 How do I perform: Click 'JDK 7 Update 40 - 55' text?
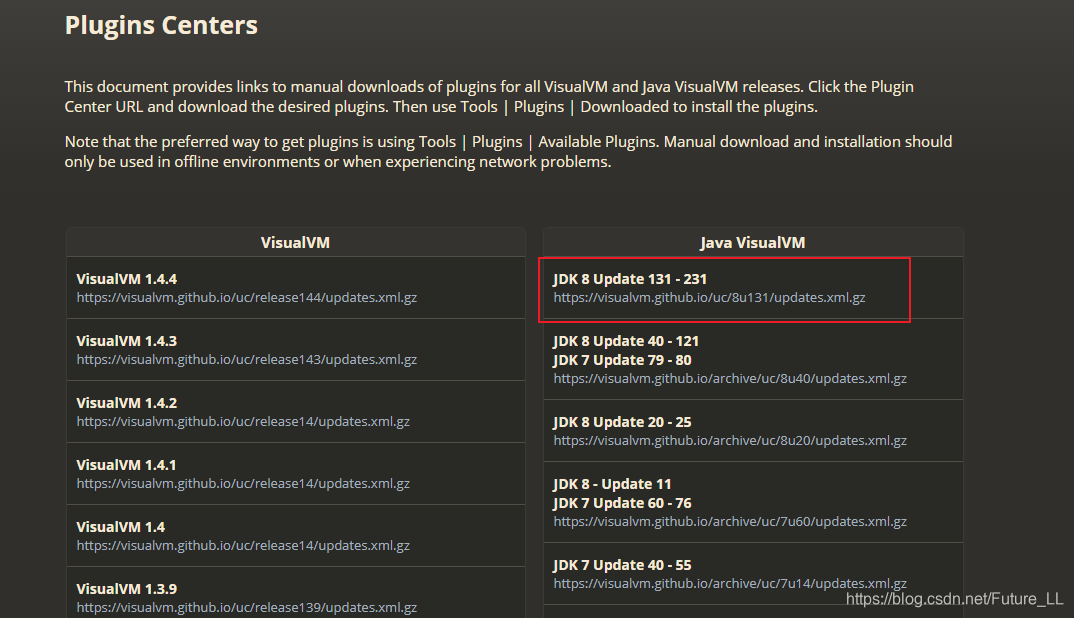[x=623, y=565]
